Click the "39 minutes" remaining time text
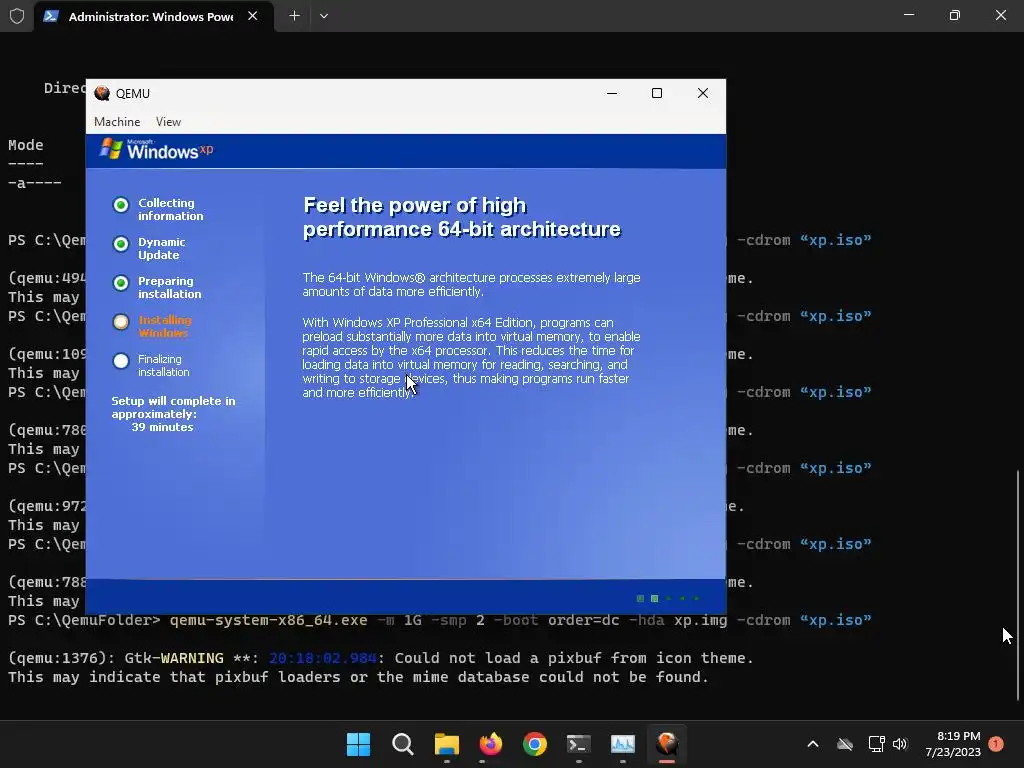The height and width of the screenshot is (768, 1024). coord(163,427)
